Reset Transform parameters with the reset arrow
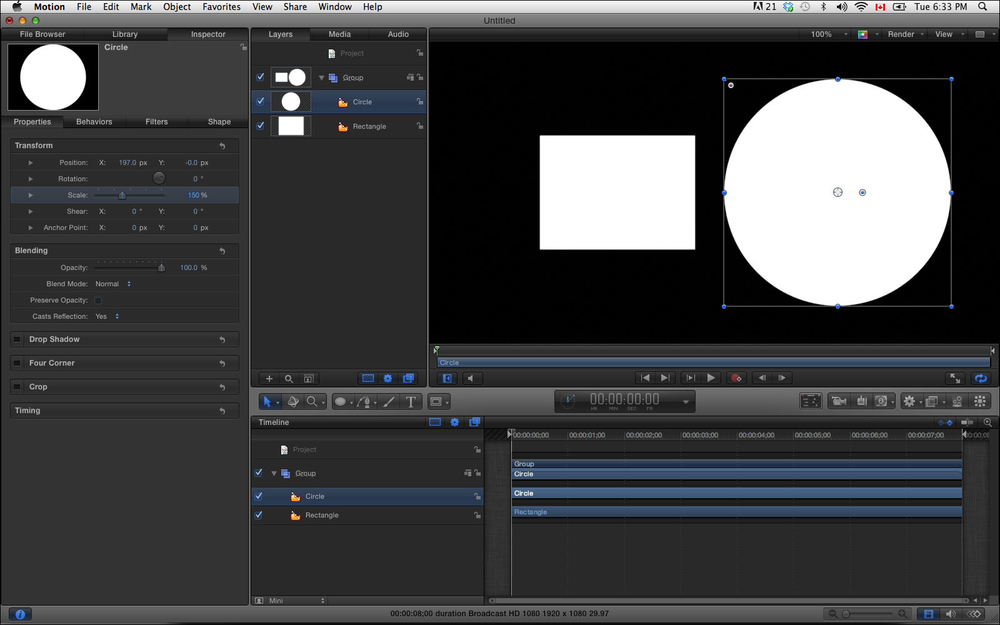The width and height of the screenshot is (1000, 625). [x=222, y=146]
